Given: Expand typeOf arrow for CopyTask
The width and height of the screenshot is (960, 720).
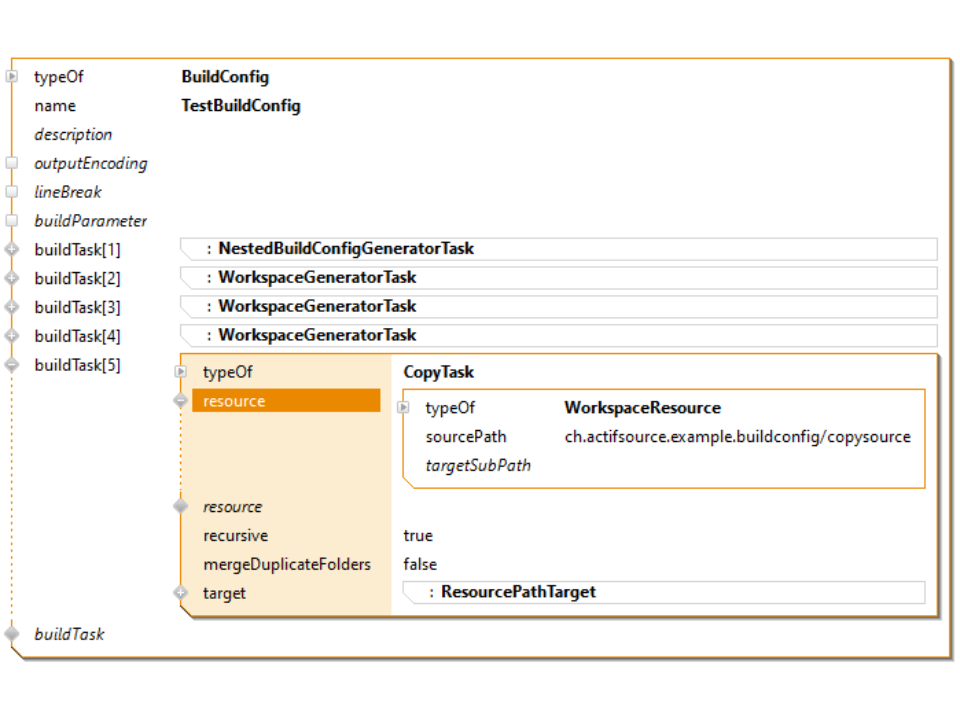Looking at the screenshot, I should [181, 372].
